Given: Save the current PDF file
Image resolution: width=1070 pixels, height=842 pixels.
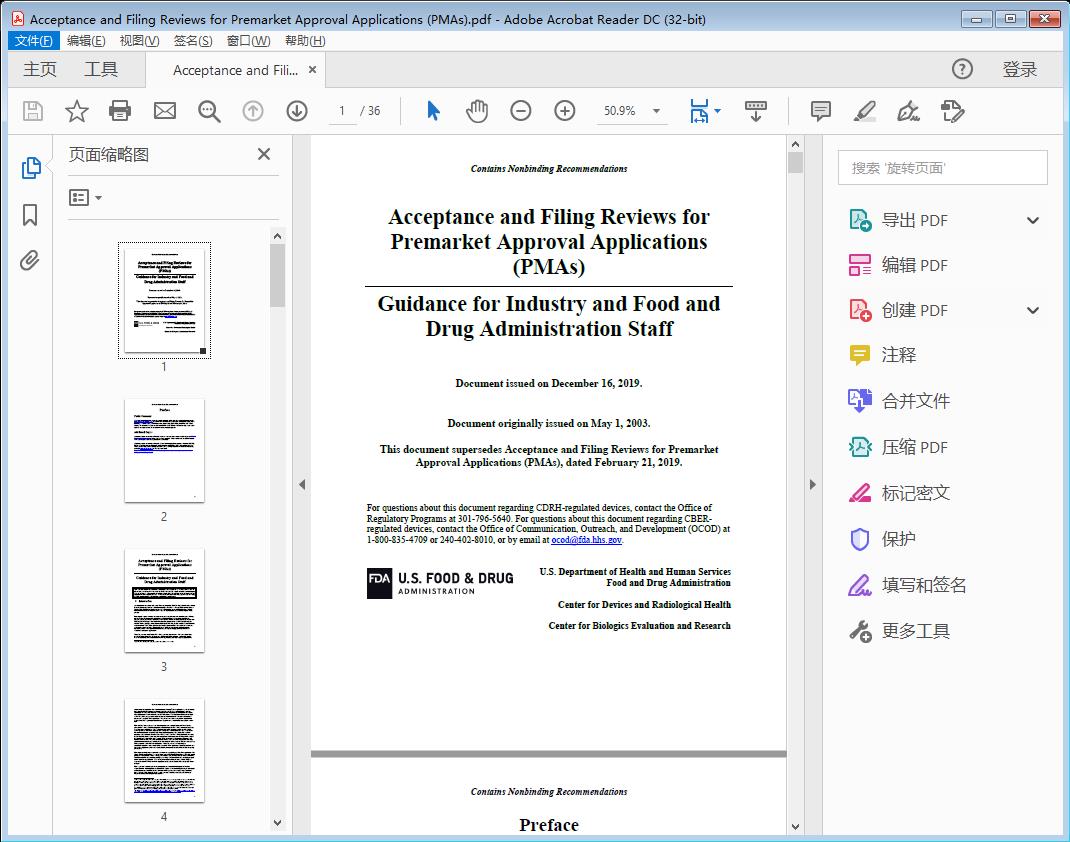Looking at the screenshot, I should pyautogui.click(x=32, y=111).
